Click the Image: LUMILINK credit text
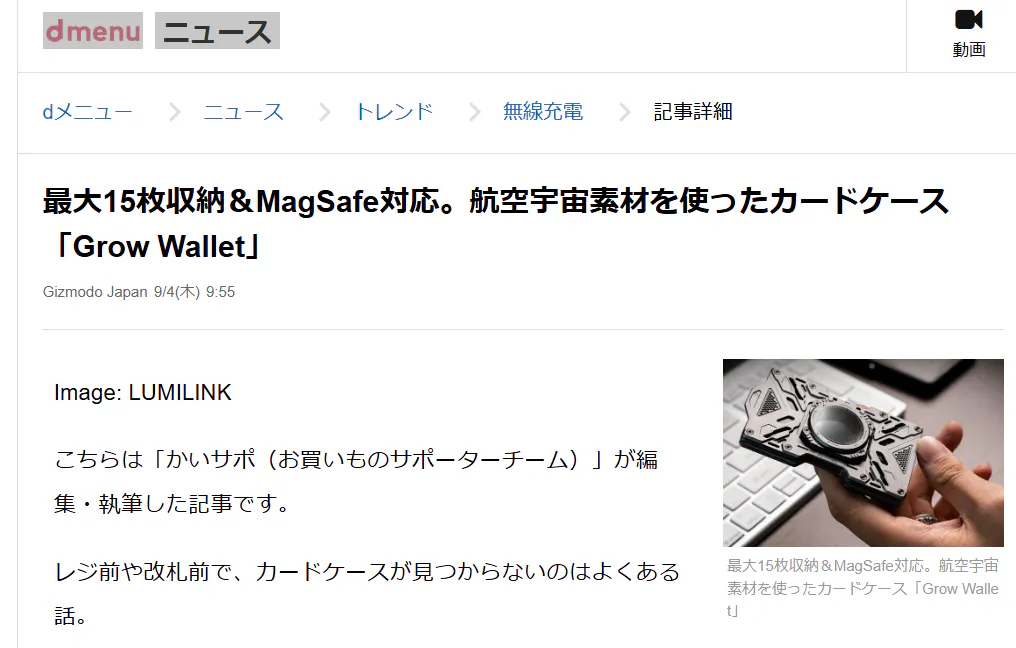This screenshot has height=648, width=1016. pos(143,392)
